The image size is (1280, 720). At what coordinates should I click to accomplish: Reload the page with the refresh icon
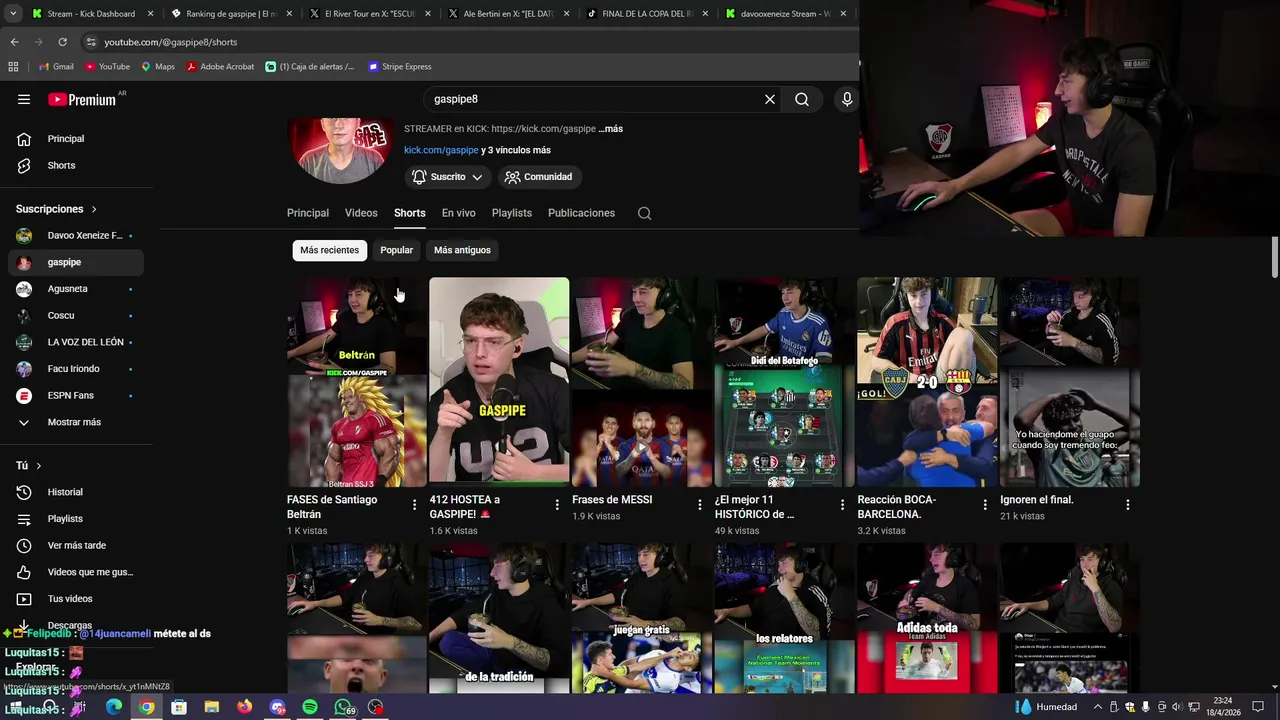[62, 42]
